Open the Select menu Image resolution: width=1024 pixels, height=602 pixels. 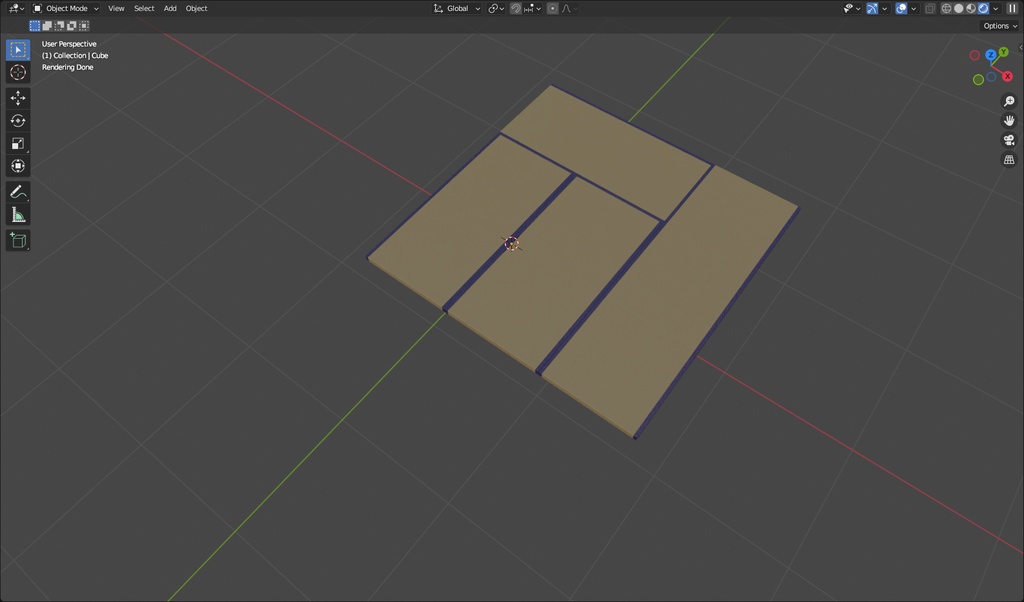[144, 8]
